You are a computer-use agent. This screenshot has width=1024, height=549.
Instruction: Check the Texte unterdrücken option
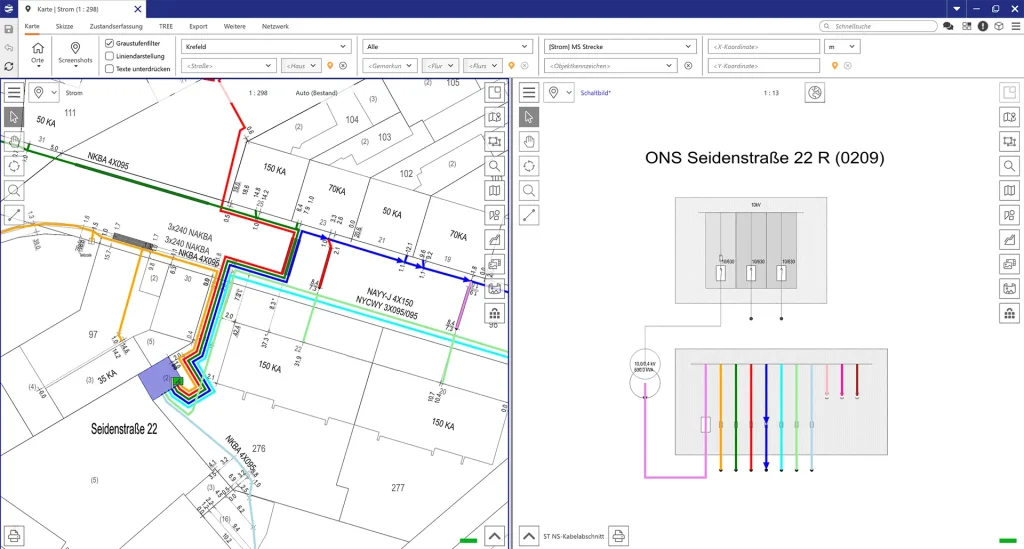109,69
